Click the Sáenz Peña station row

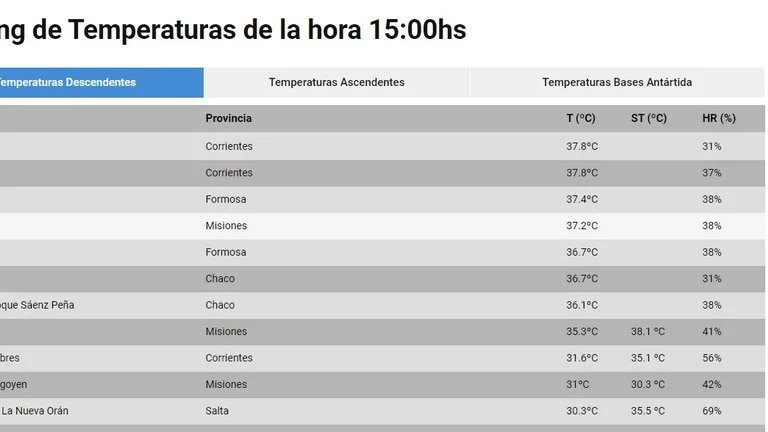(x=383, y=305)
